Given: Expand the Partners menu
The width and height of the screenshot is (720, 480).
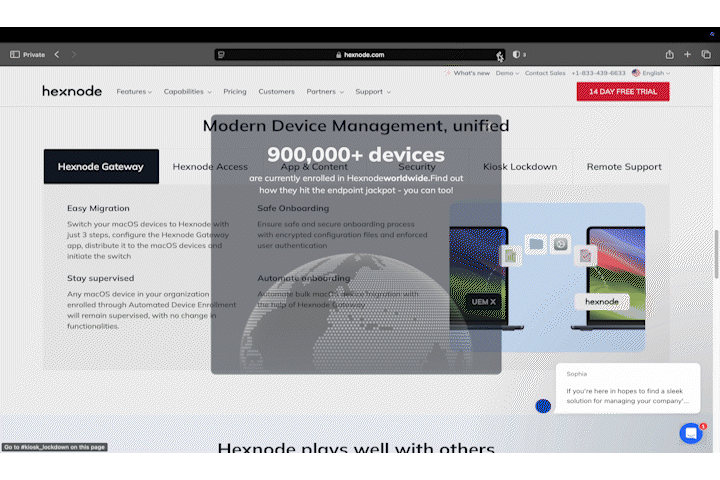Looking at the screenshot, I should tap(325, 92).
